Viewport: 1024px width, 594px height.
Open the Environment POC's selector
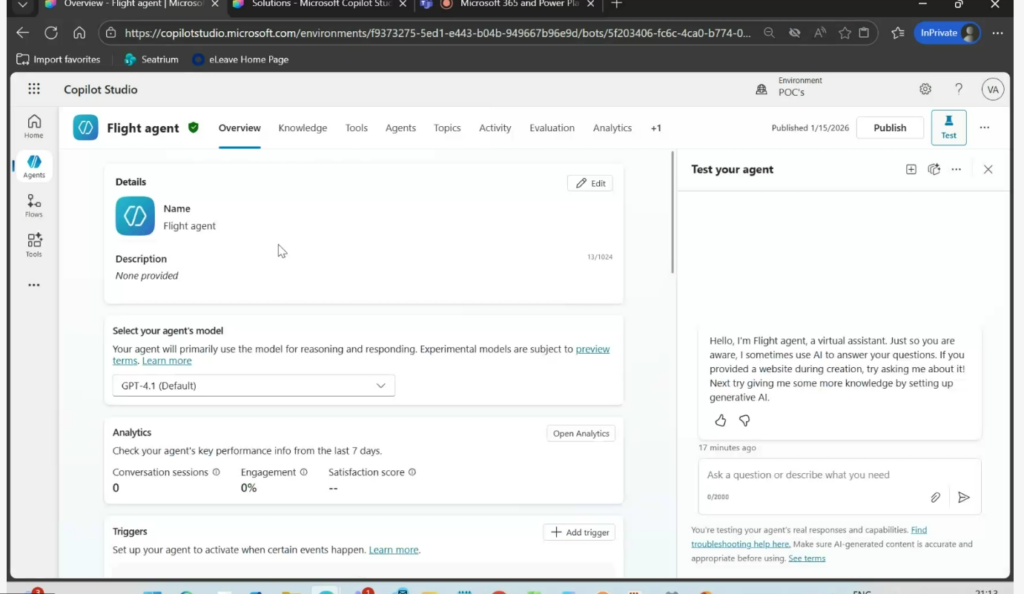pos(791,89)
